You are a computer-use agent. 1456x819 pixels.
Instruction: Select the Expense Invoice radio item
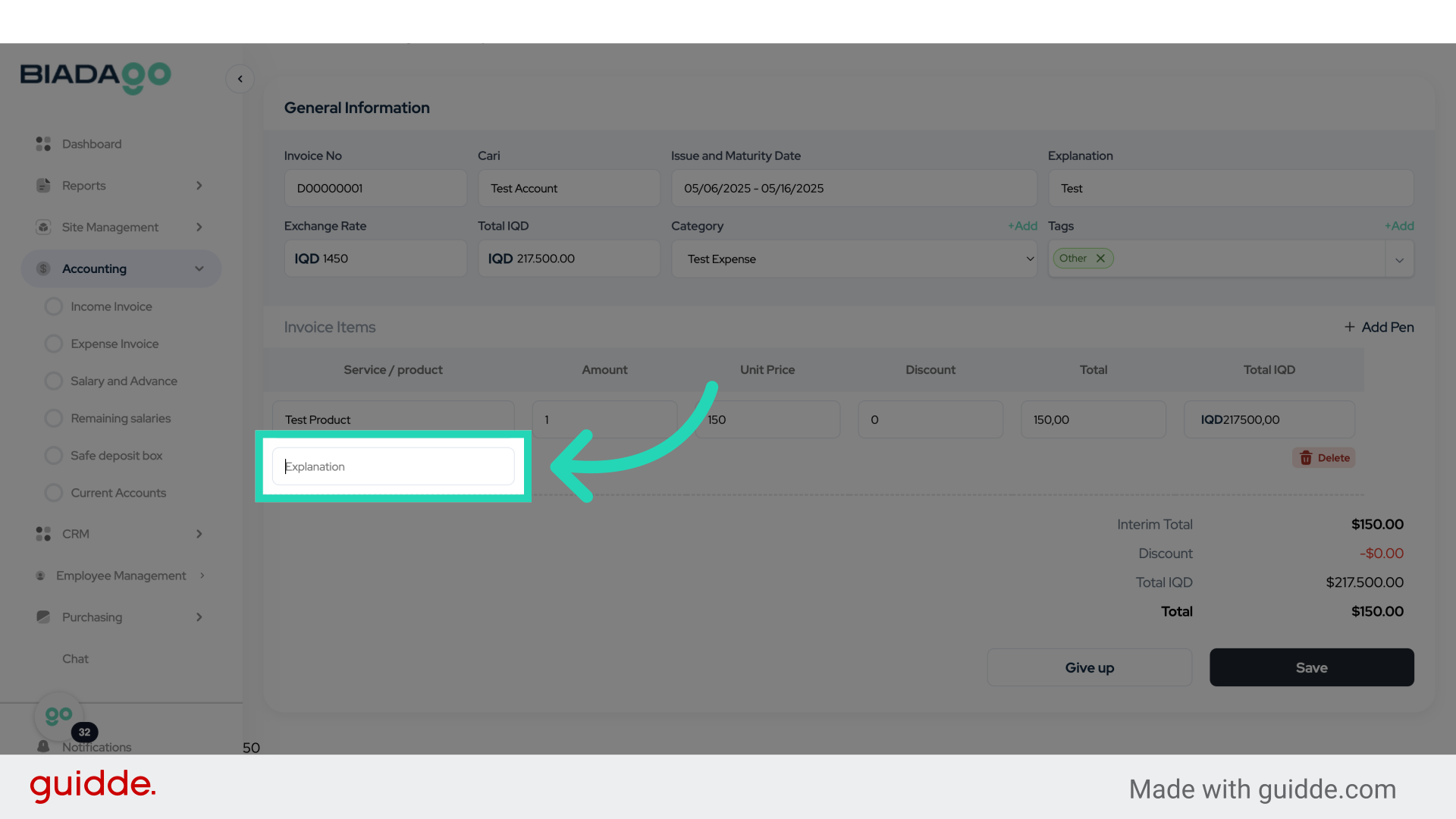[54, 344]
